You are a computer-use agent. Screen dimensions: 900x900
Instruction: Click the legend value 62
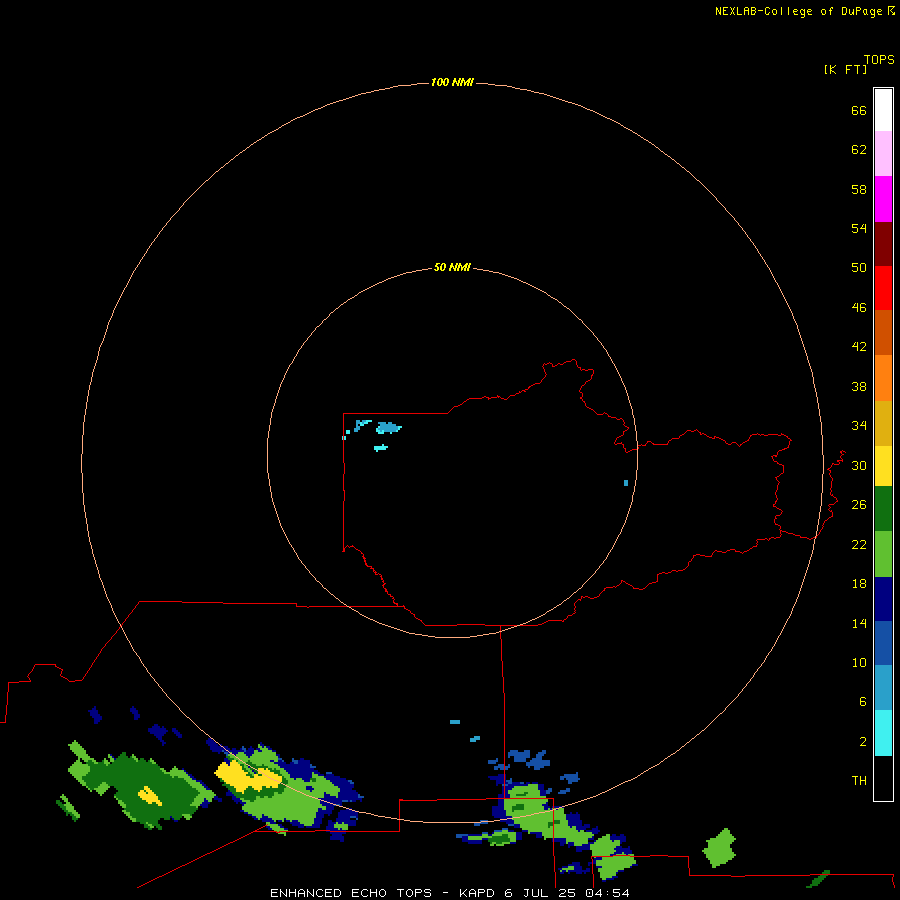(x=859, y=149)
